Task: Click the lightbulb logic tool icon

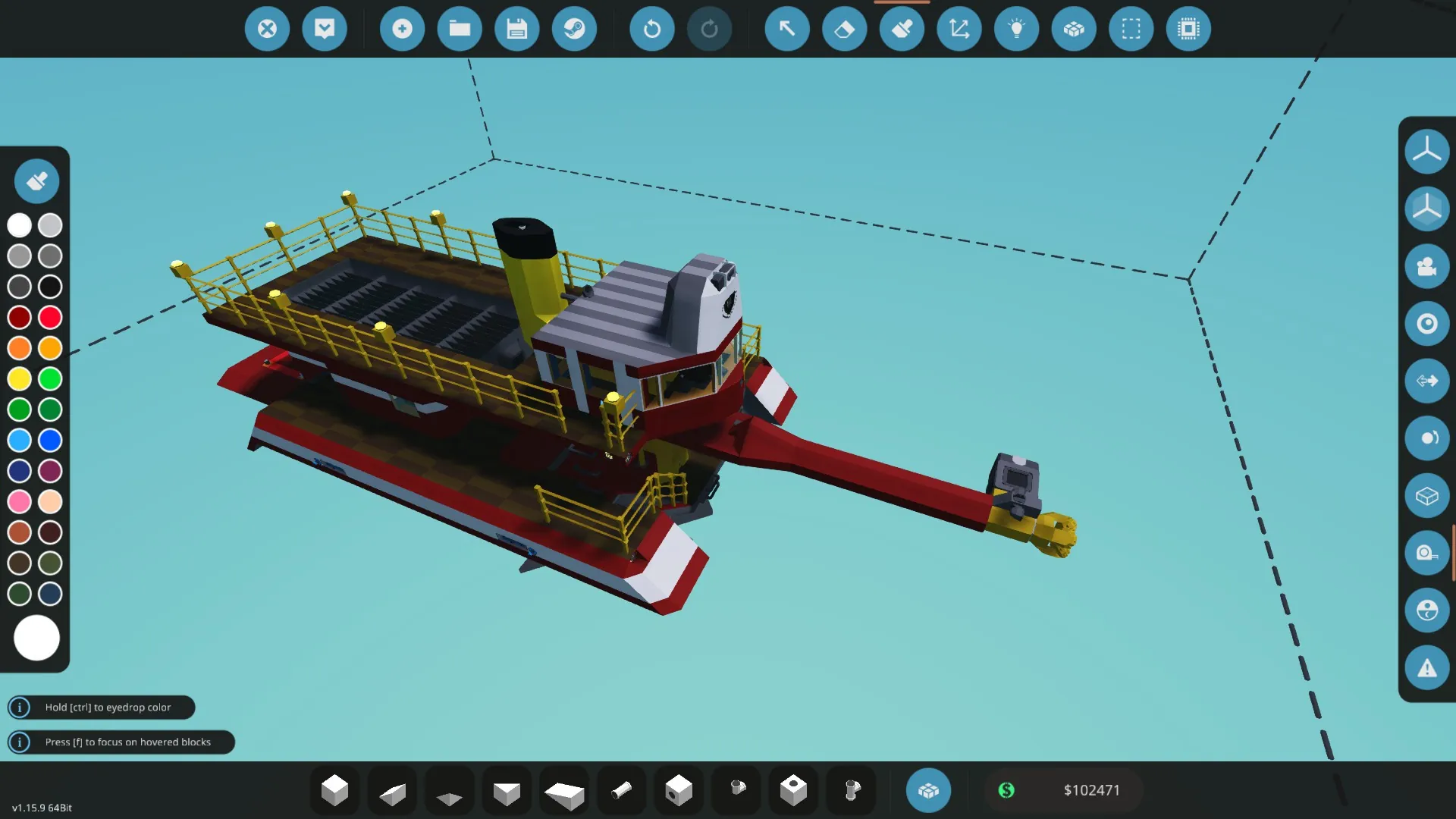Action: point(1016,29)
